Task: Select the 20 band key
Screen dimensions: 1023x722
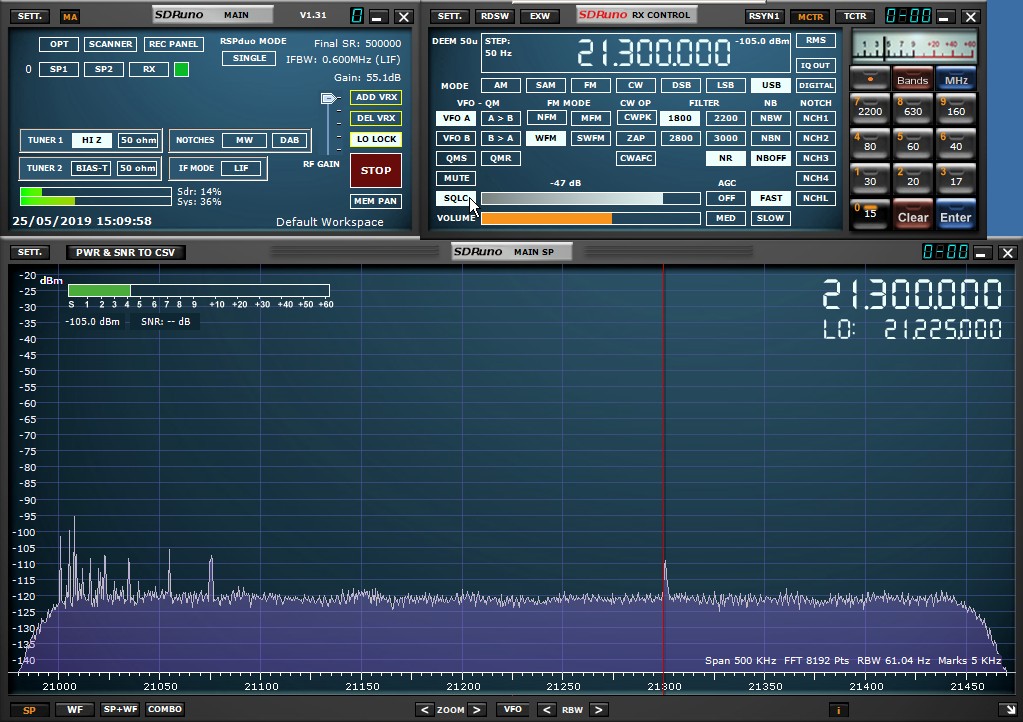Action: pos(912,180)
